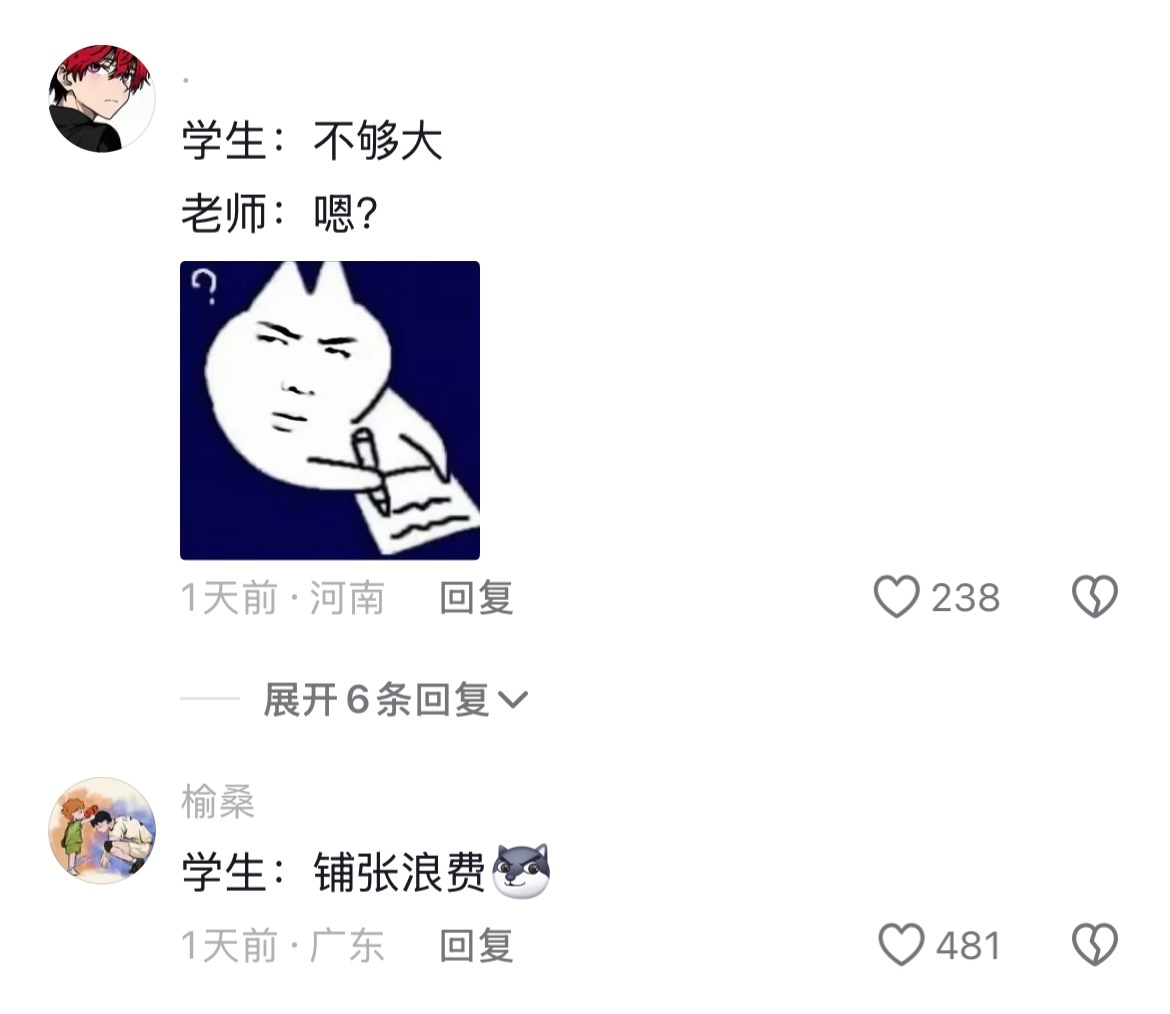Viewport: 1170px width, 1014px height.
Task: Select comment text 老师：嗯?
Action: point(280,213)
